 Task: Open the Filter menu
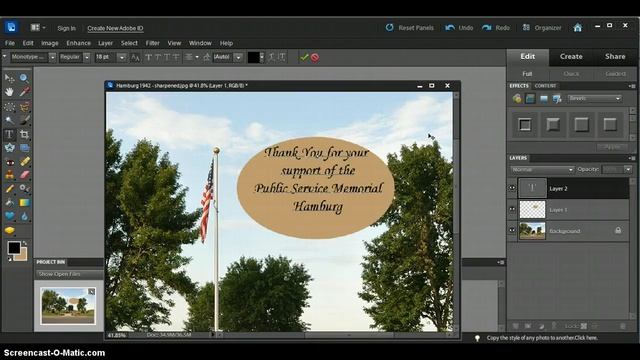(152, 43)
